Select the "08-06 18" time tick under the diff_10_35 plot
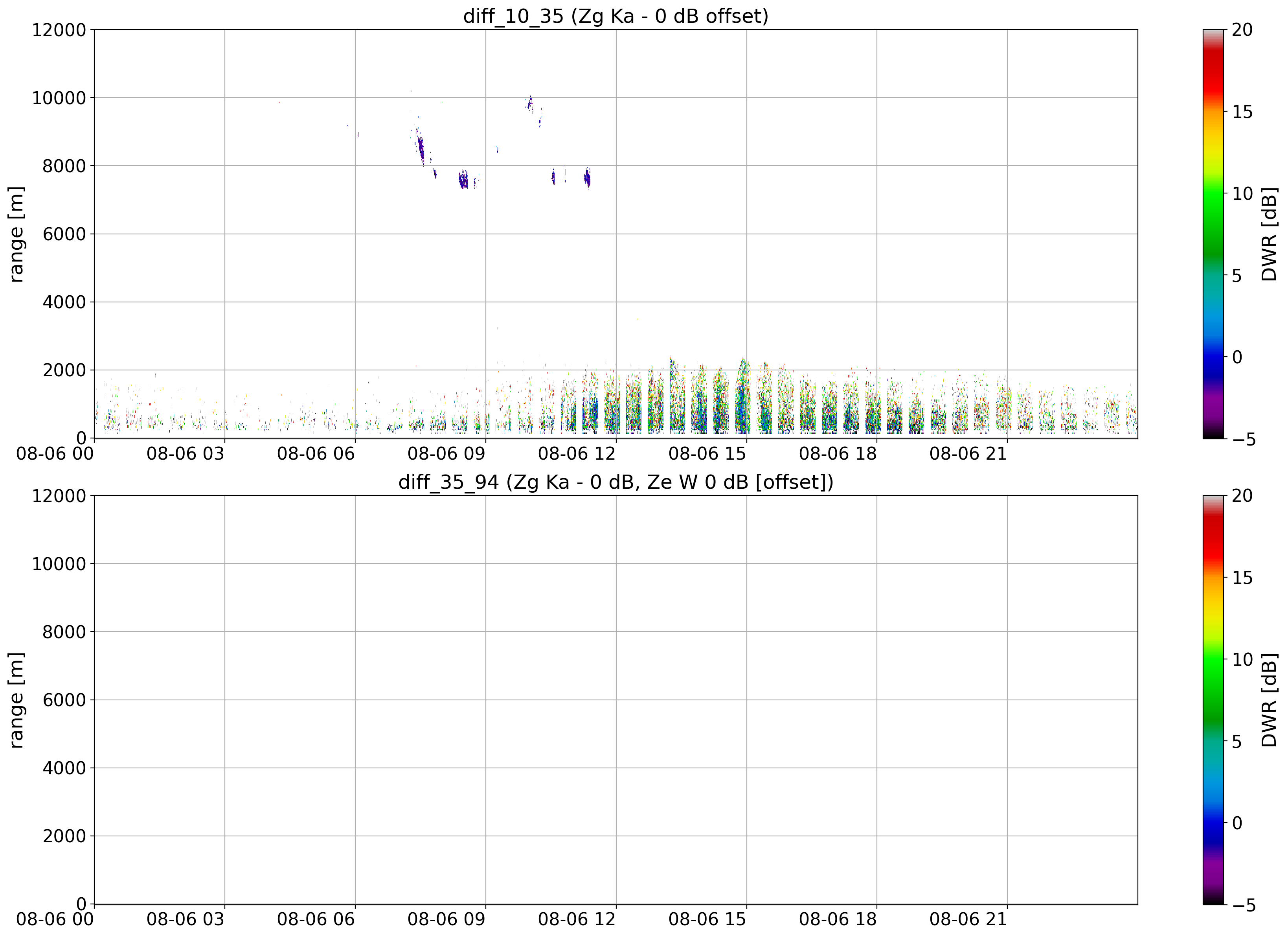 click(x=838, y=453)
